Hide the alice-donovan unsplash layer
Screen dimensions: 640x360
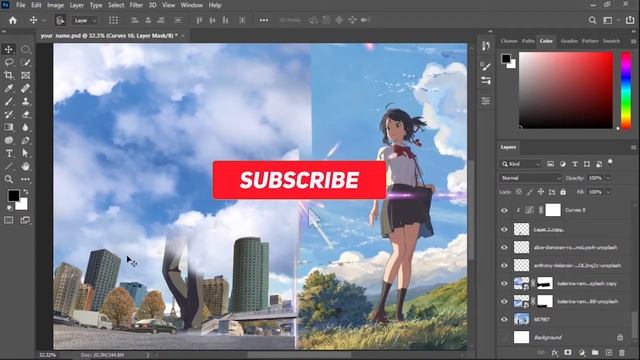[504, 247]
